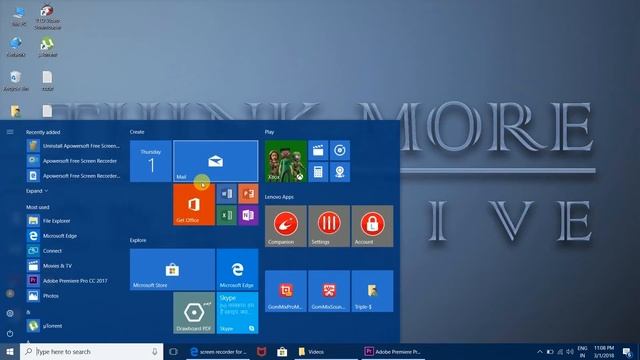Switch to Adobe Premiere Pro taskbar window
This screenshot has width=640, height=360.
(393, 351)
